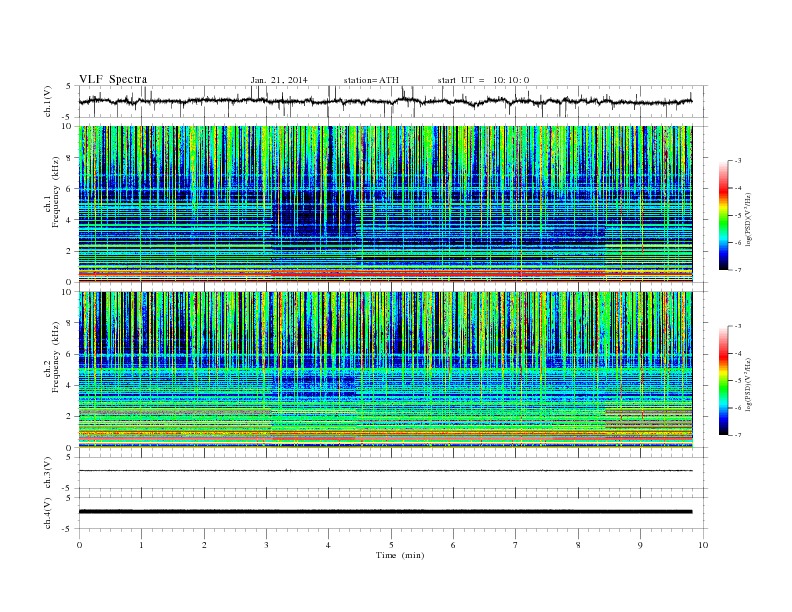Click the ch.1 voltage waveform trace
The height and width of the screenshot is (612, 792).
pos(385,101)
